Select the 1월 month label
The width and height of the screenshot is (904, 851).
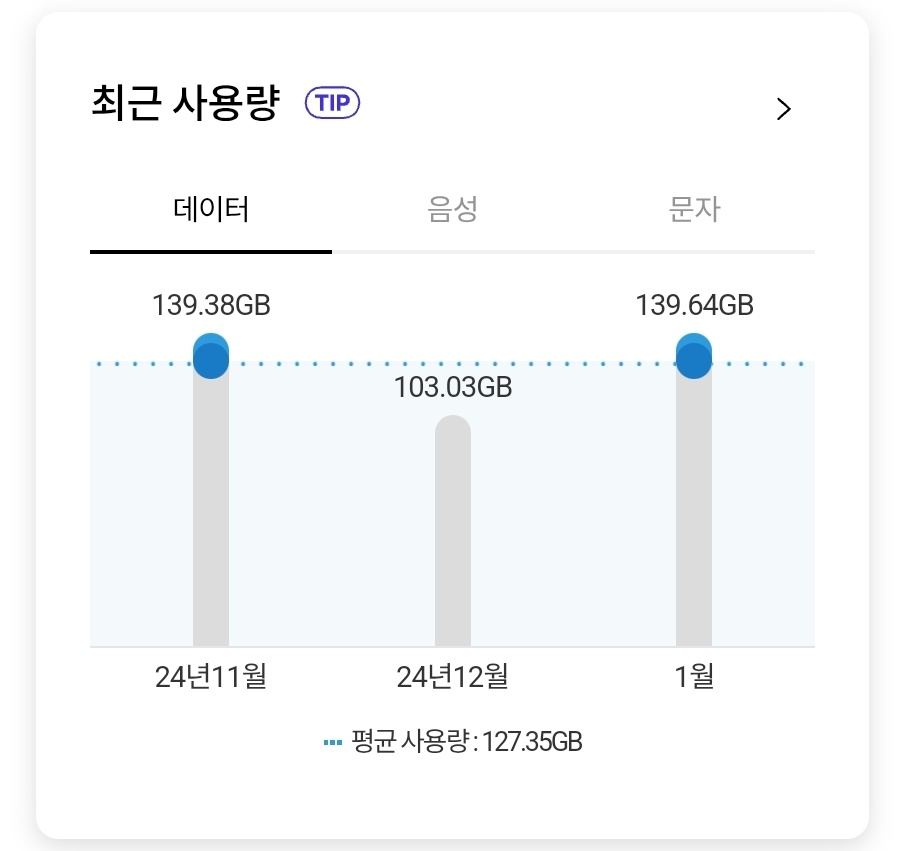pyautogui.click(x=694, y=676)
